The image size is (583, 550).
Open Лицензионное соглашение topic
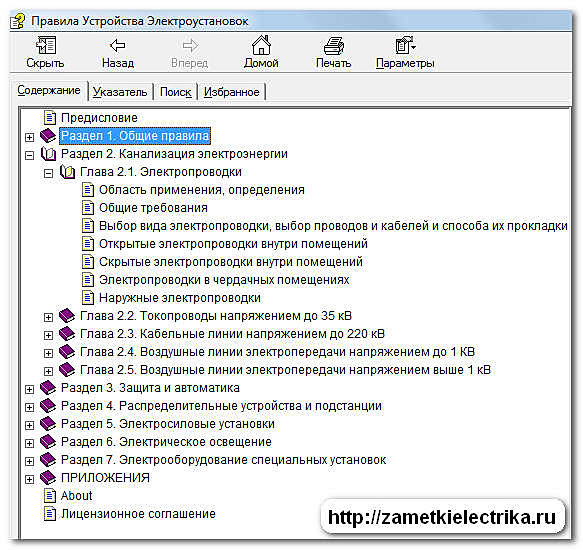138,514
